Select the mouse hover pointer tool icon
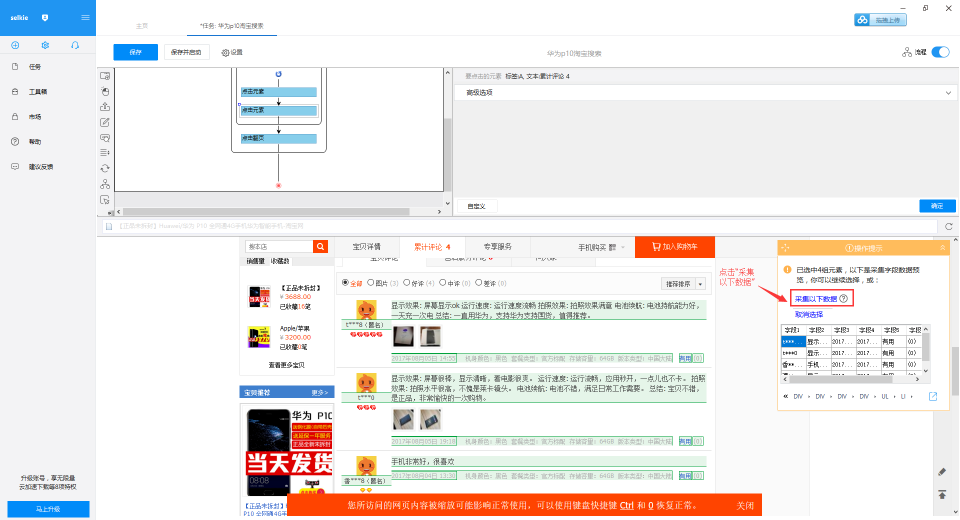 coord(105,200)
